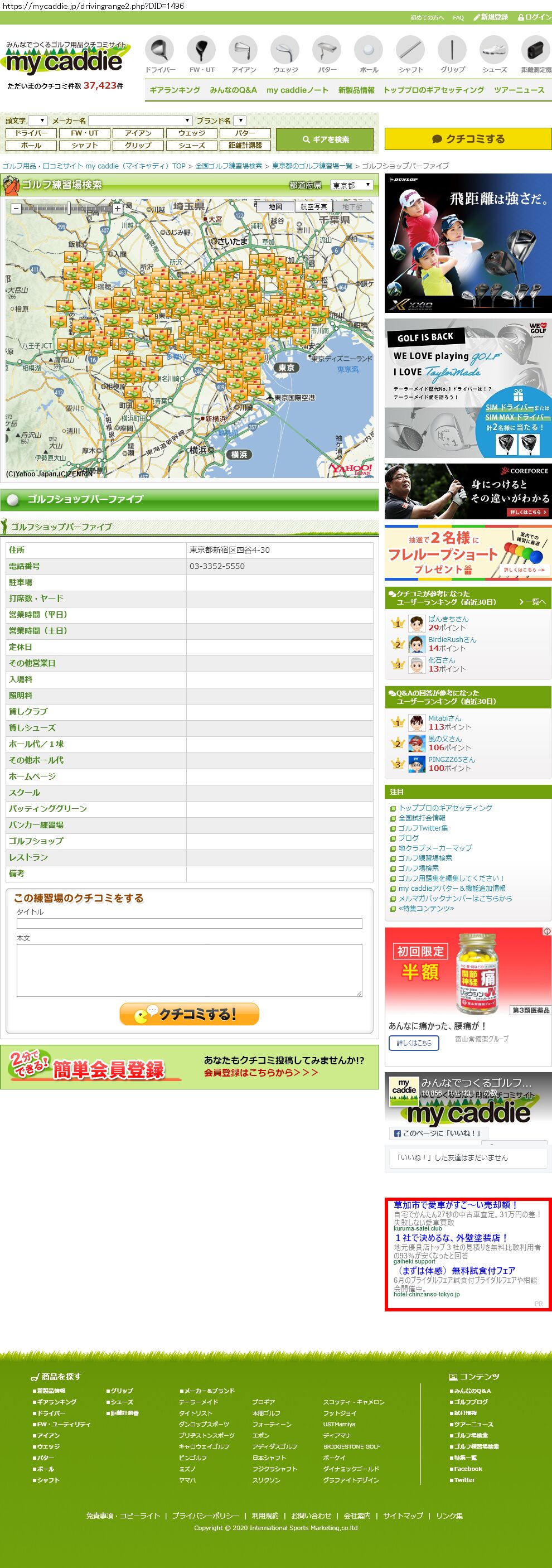Switch map to 航空写真 aerial view
Screen dimensions: 552x1568
pos(313,207)
